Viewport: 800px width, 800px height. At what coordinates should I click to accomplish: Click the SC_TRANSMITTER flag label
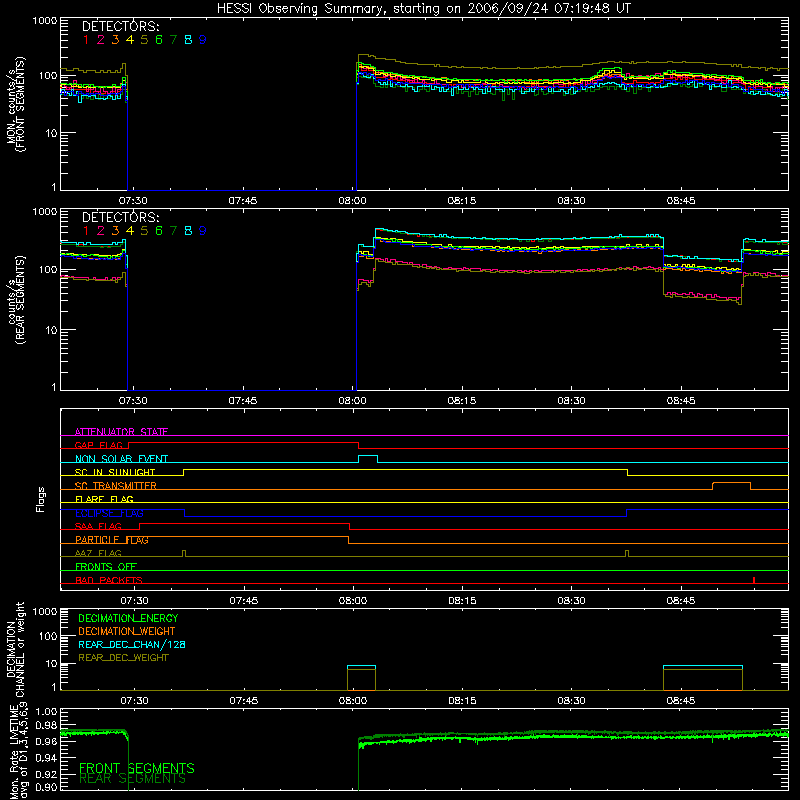coord(116,486)
